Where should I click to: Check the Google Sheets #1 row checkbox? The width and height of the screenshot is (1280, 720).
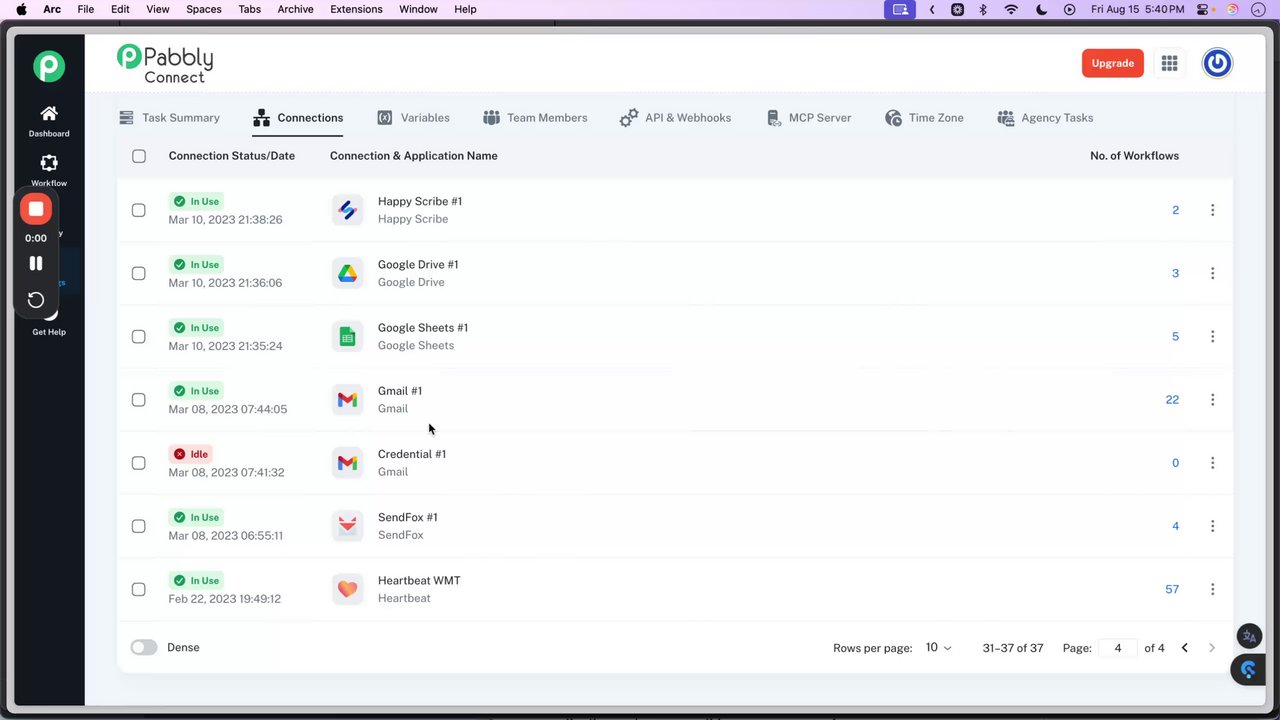pyautogui.click(x=139, y=336)
